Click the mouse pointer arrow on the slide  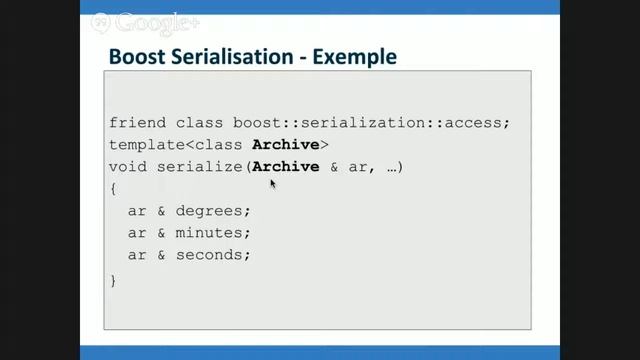(x=273, y=184)
